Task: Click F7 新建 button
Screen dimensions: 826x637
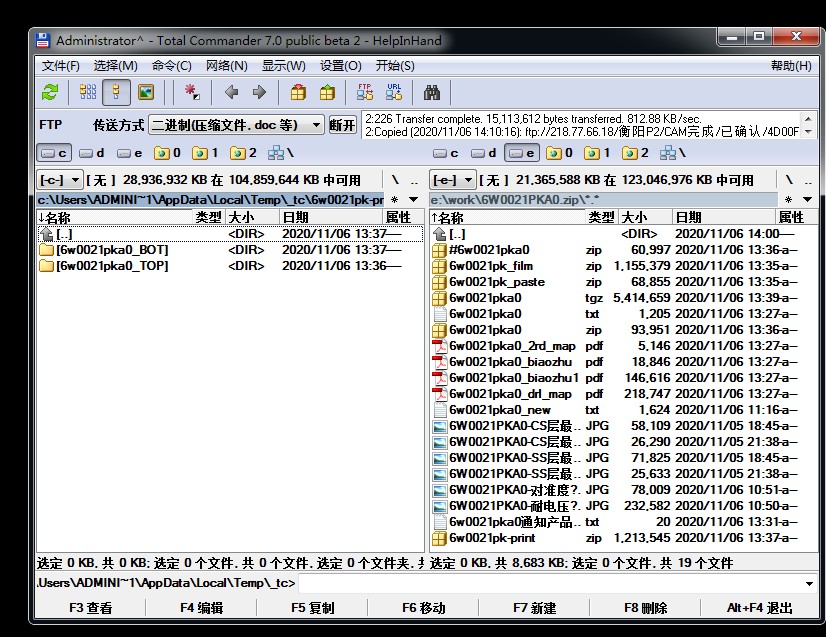Action: click(x=535, y=608)
